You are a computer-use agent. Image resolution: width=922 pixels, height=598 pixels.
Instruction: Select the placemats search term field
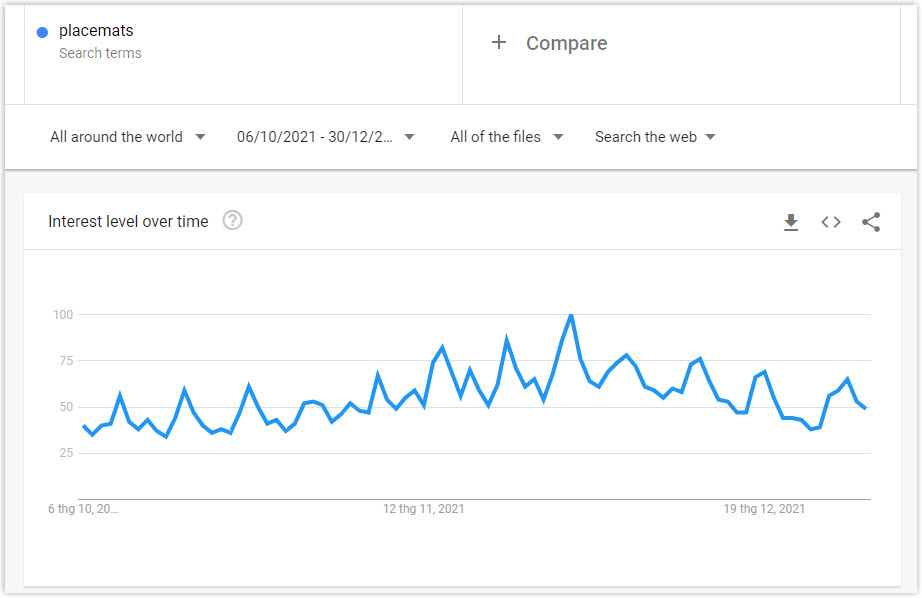243,55
